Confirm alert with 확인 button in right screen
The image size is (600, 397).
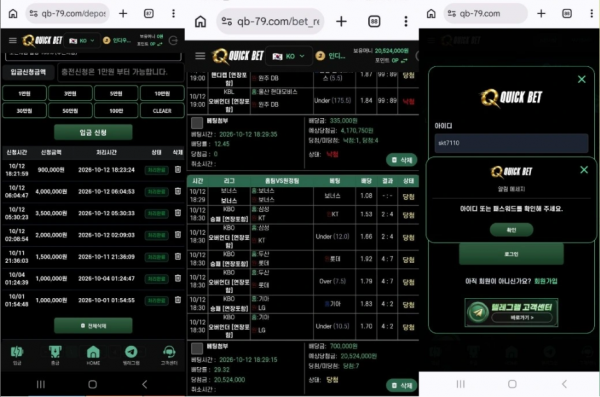point(511,230)
